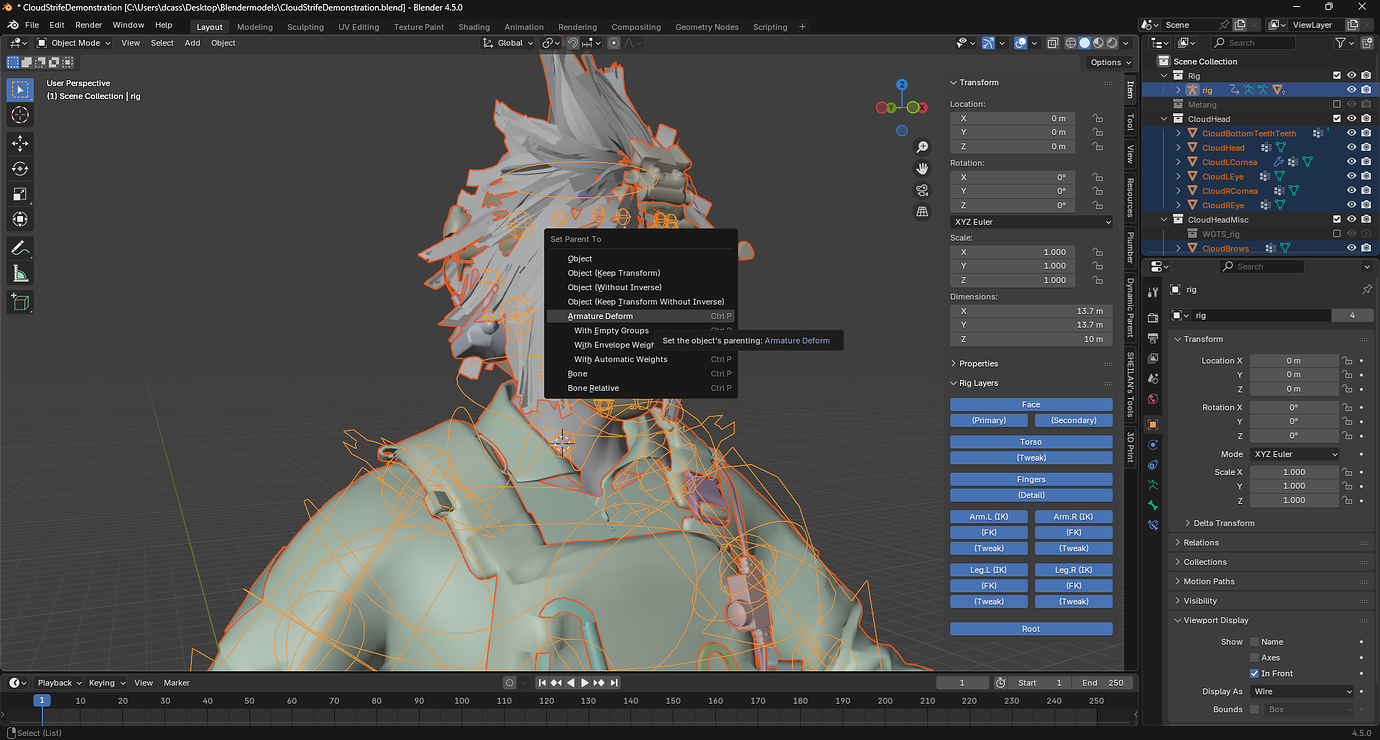Play the animation forward
This screenshot has width=1380, height=740.
click(585, 683)
